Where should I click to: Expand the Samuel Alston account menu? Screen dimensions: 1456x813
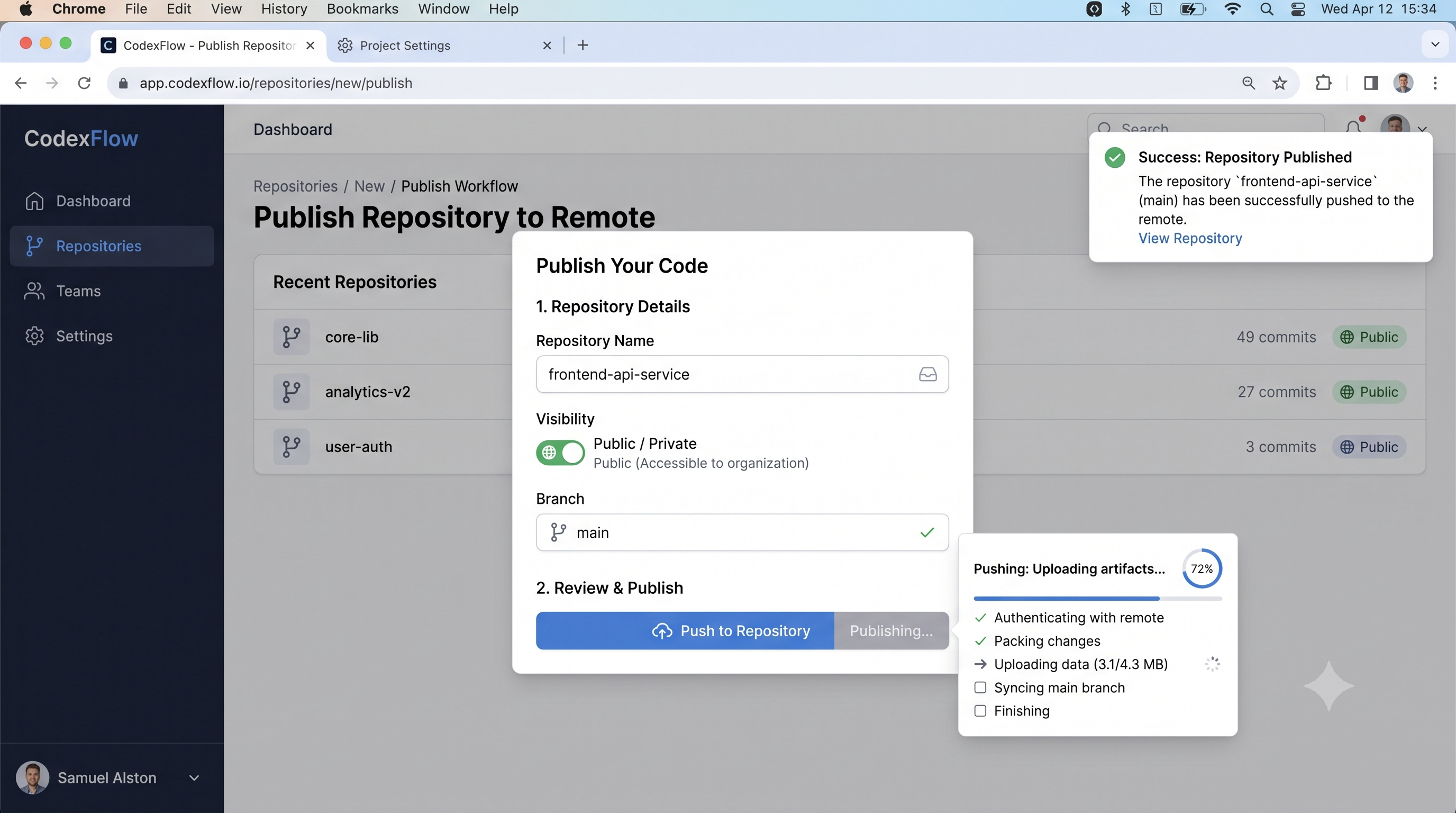[x=194, y=778]
